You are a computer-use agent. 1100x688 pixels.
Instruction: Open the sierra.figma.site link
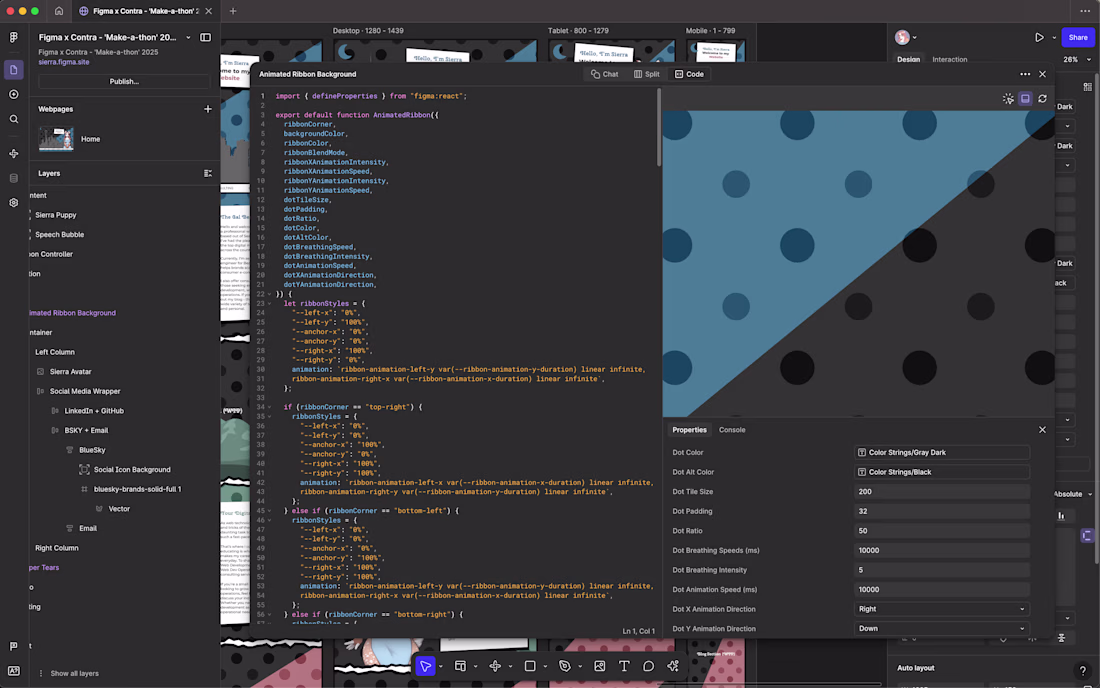point(64,62)
